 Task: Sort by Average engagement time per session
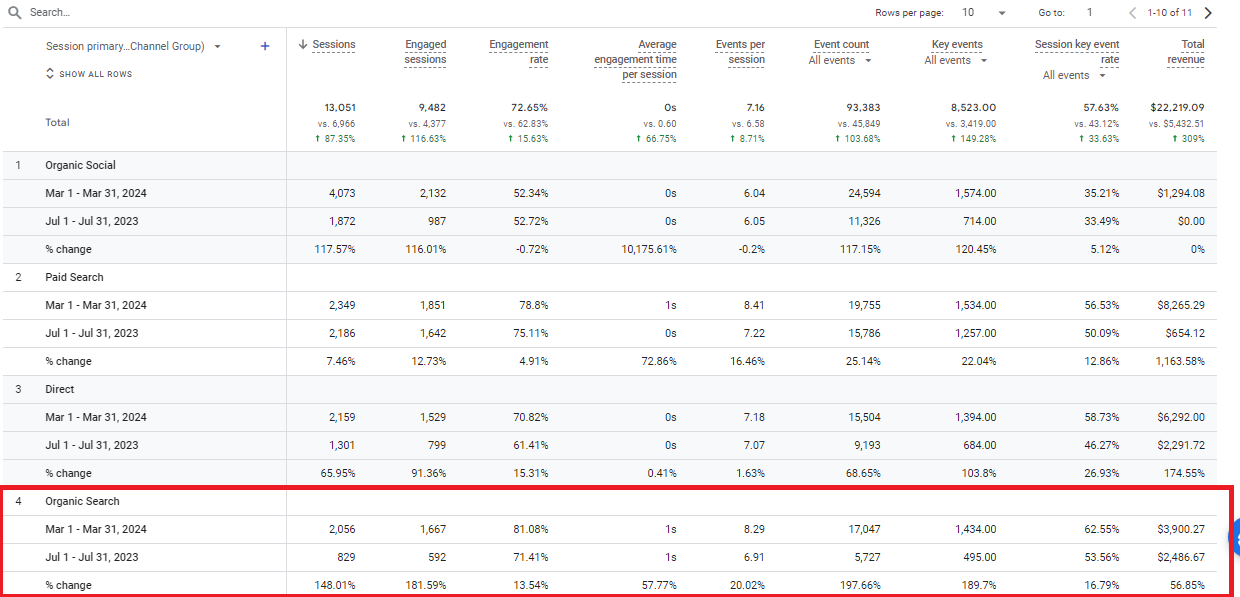[x=635, y=60]
